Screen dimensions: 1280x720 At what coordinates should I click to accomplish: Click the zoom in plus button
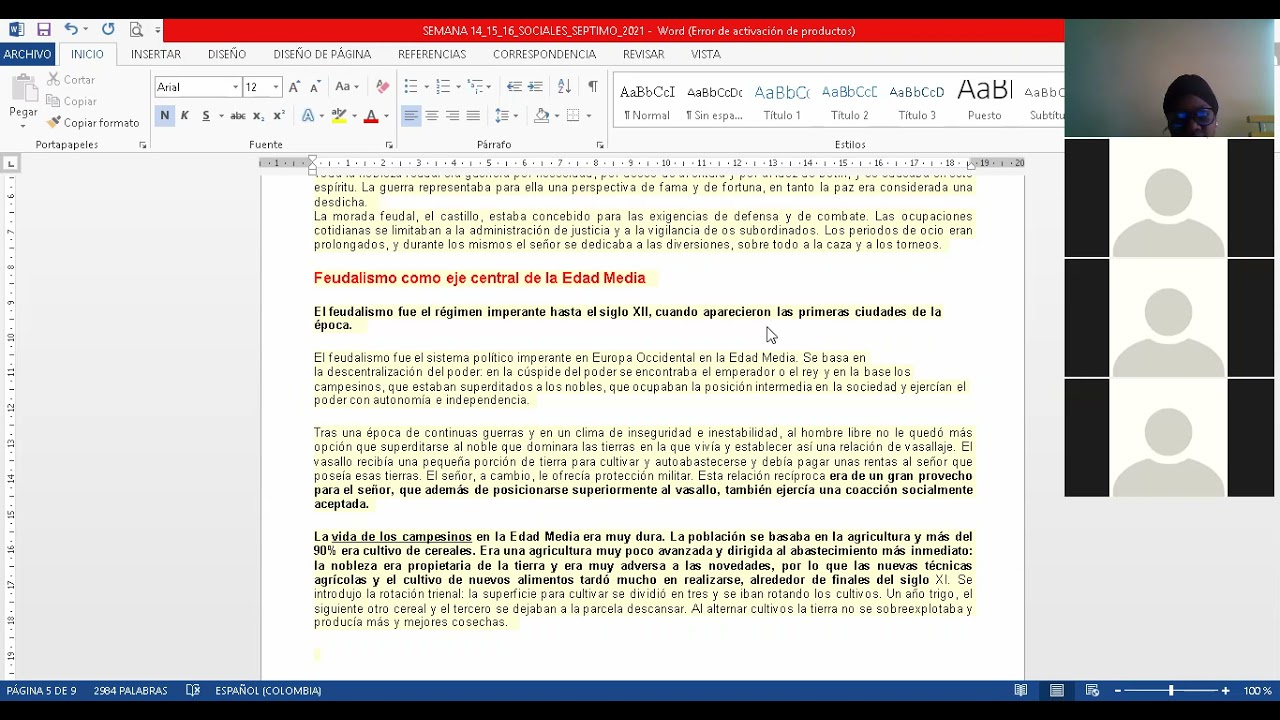tap(1225, 690)
